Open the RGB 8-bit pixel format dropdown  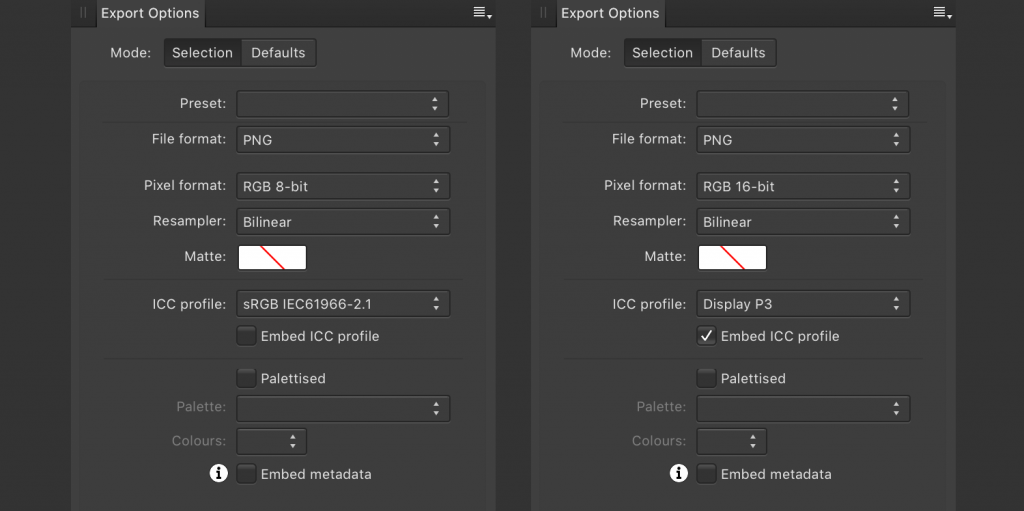pos(344,186)
